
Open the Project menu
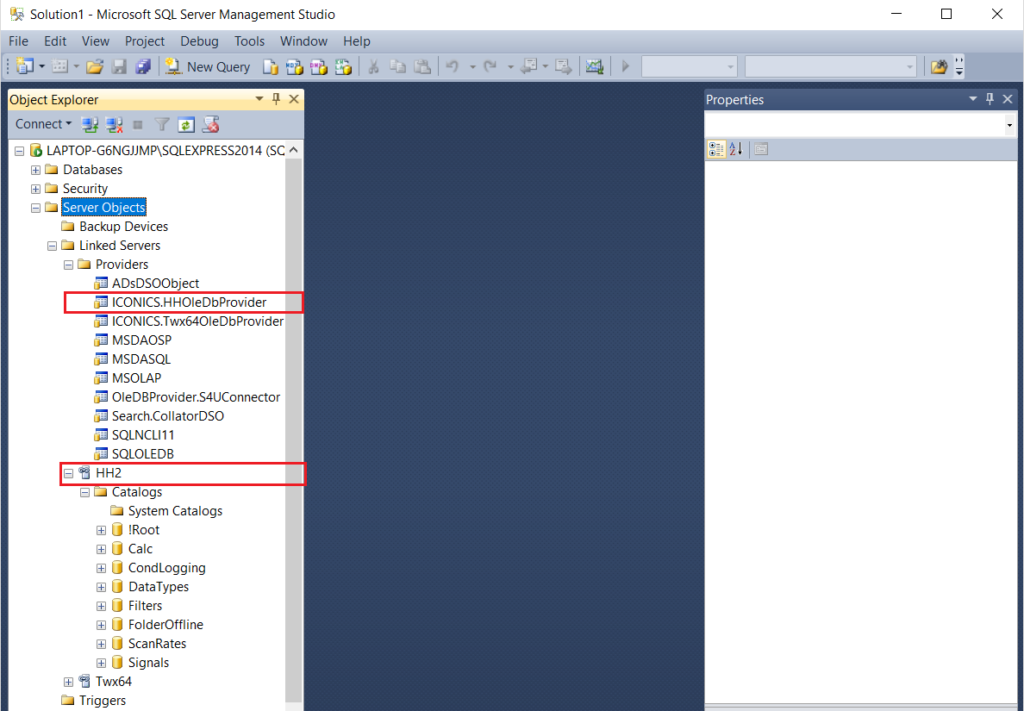(x=144, y=40)
